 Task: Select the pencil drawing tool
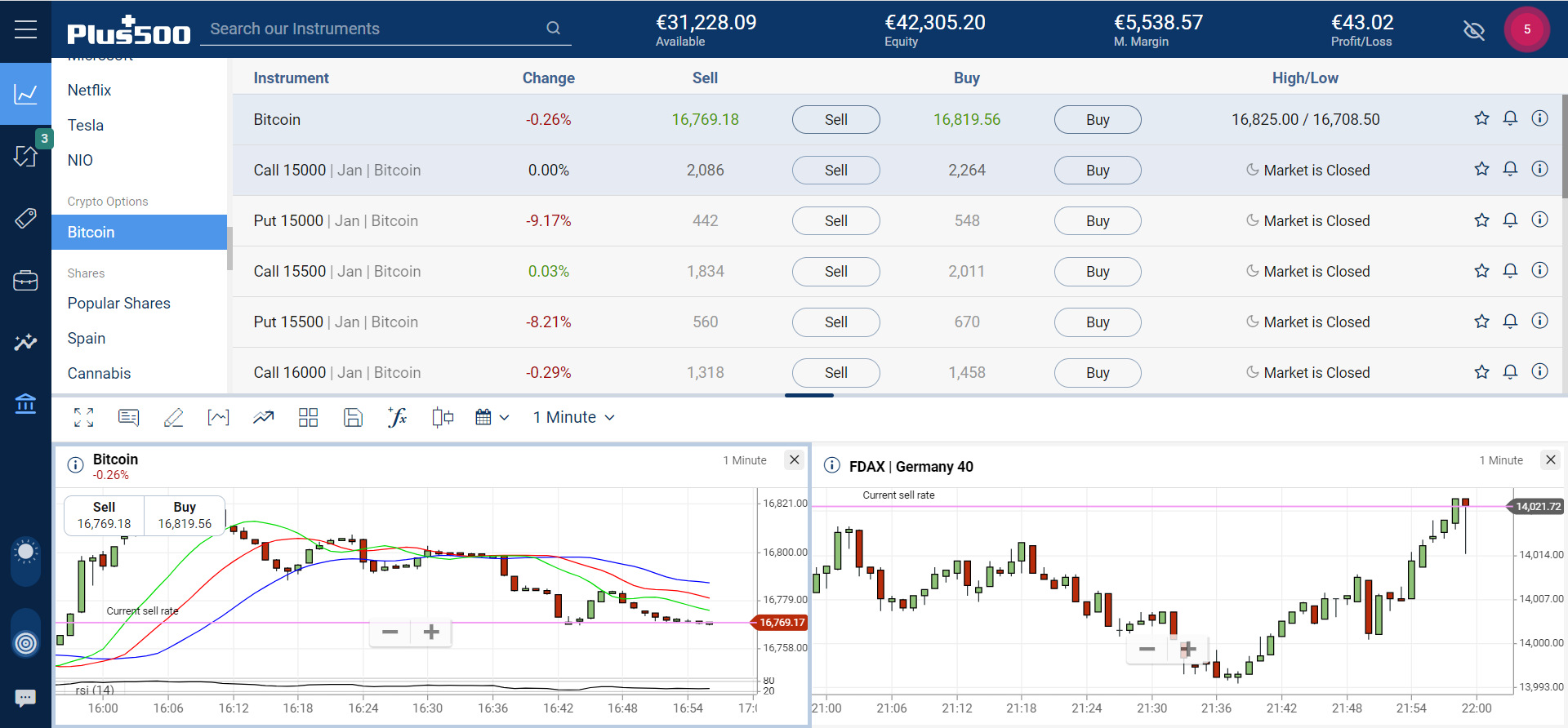pyautogui.click(x=173, y=417)
